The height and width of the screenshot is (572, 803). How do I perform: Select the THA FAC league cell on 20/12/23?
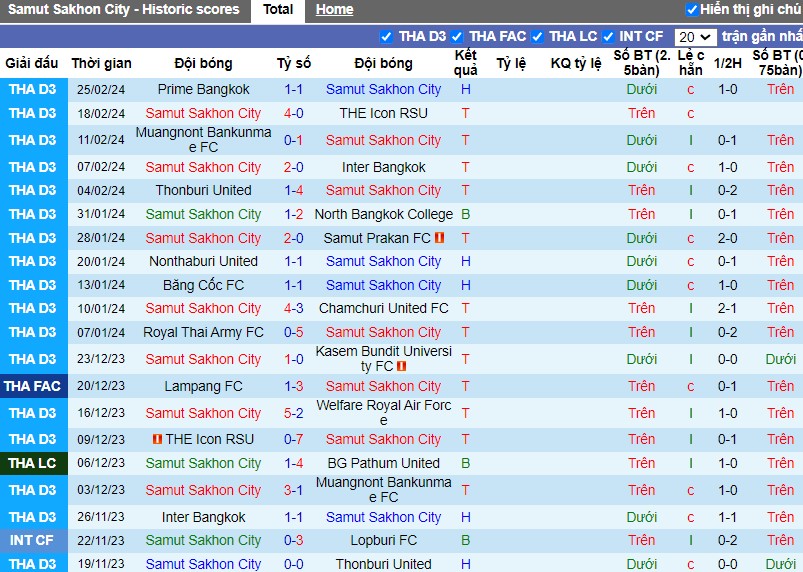click(34, 386)
